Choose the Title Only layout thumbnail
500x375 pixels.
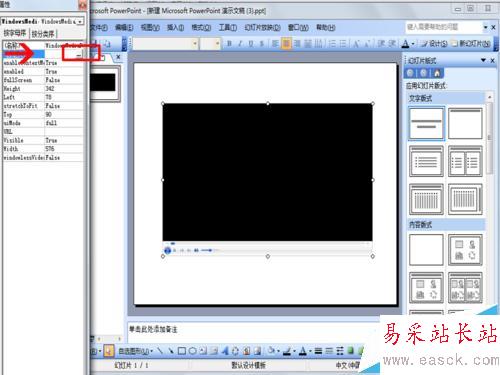[465, 123]
